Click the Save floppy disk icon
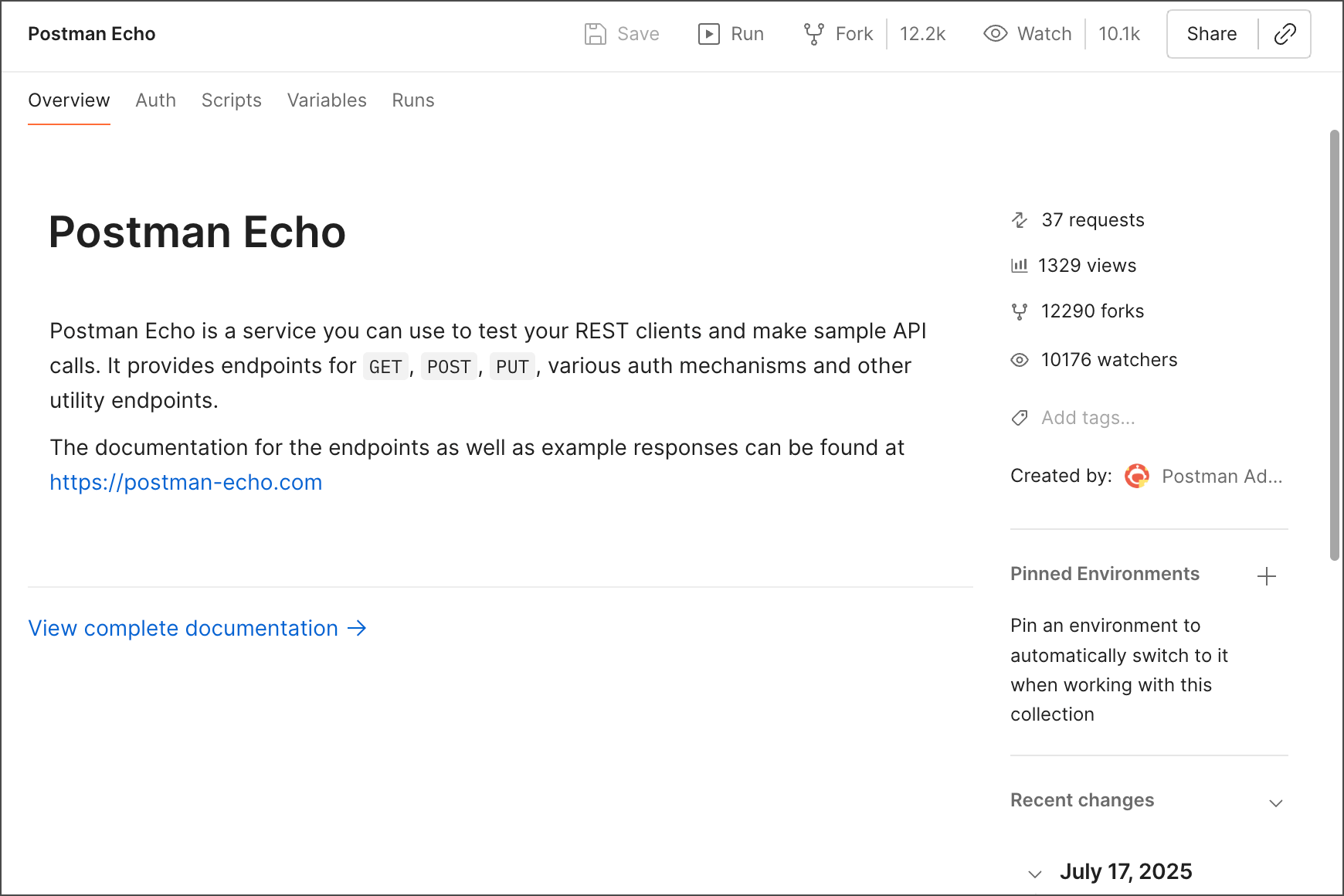Screen dimensions: 1344x896 595,34
